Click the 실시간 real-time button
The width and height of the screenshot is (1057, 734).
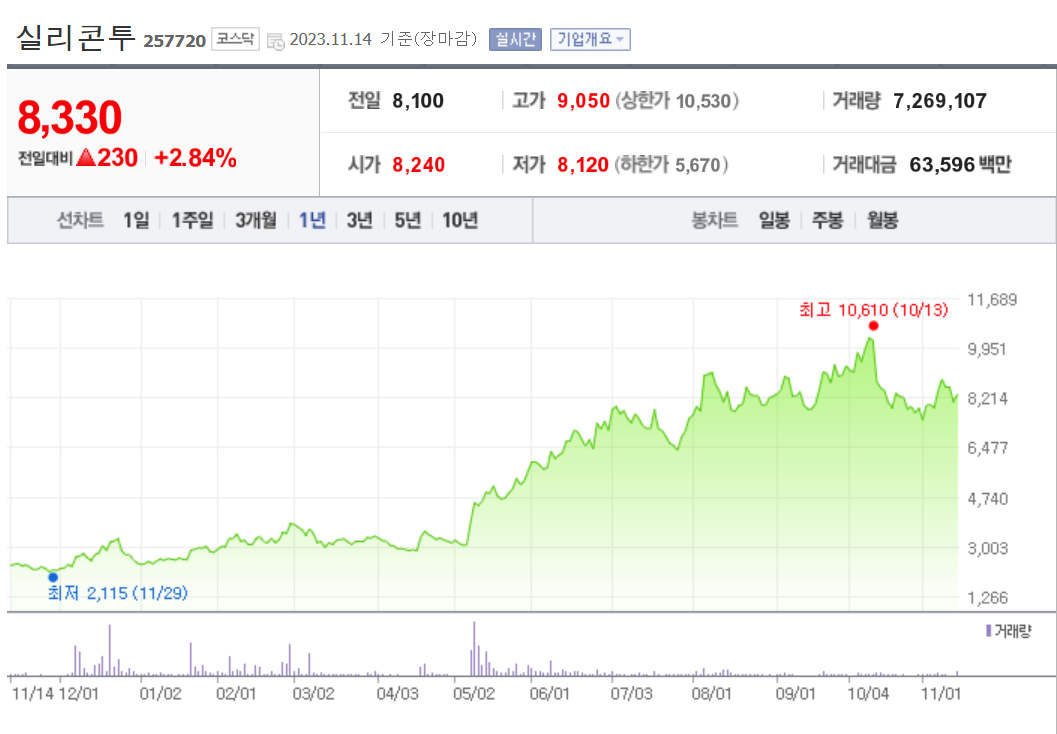tap(515, 39)
